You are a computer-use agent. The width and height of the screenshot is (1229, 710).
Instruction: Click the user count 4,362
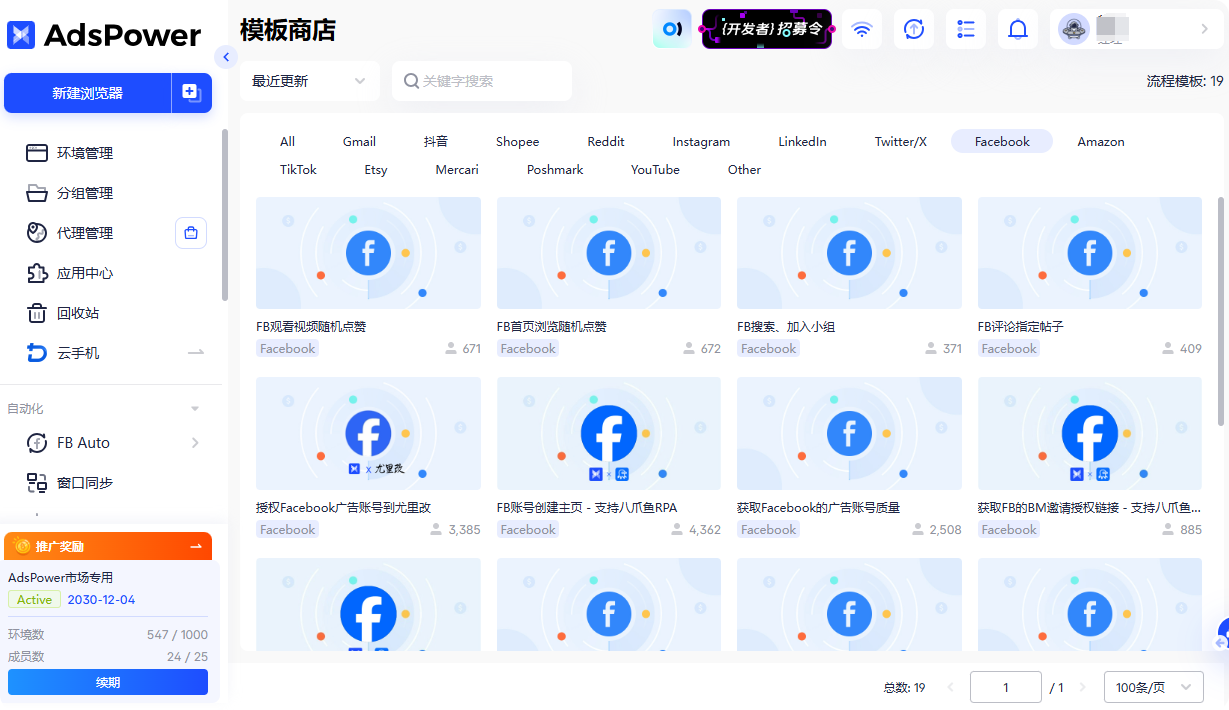pyautogui.click(x=705, y=530)
